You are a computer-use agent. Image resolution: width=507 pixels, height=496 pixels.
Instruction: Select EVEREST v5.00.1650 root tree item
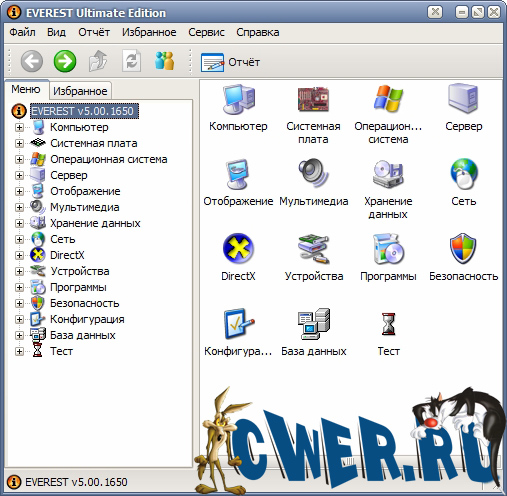pyautogui.click(x=84, y=111)
